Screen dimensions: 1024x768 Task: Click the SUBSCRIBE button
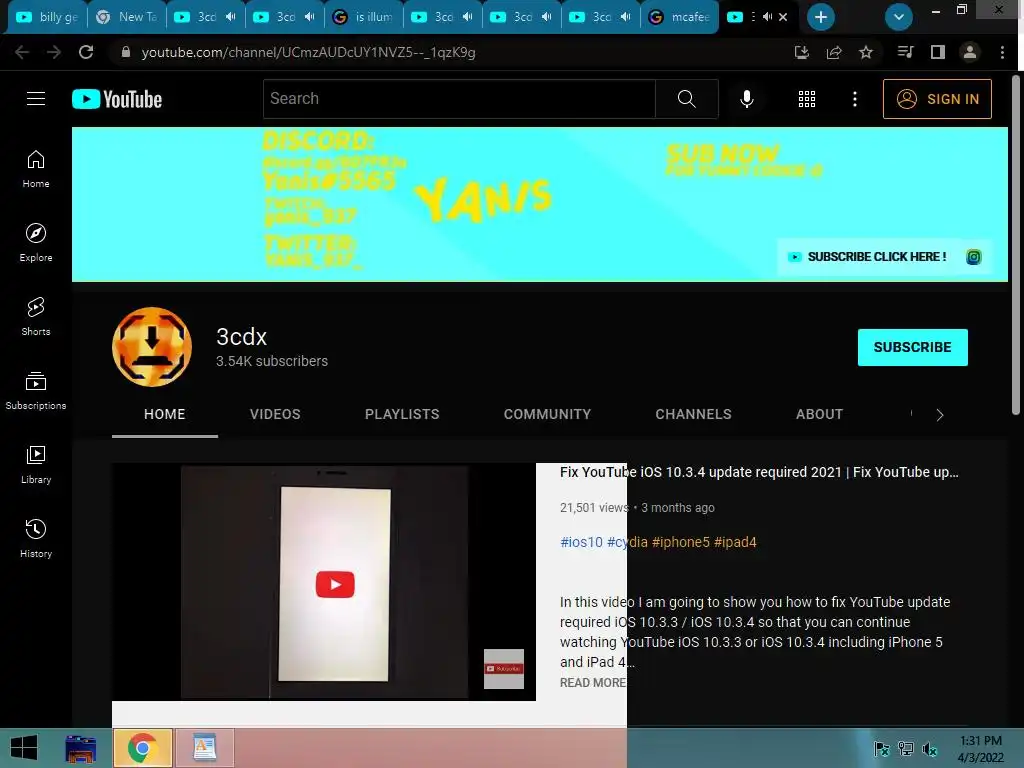[x=912, y=347]
